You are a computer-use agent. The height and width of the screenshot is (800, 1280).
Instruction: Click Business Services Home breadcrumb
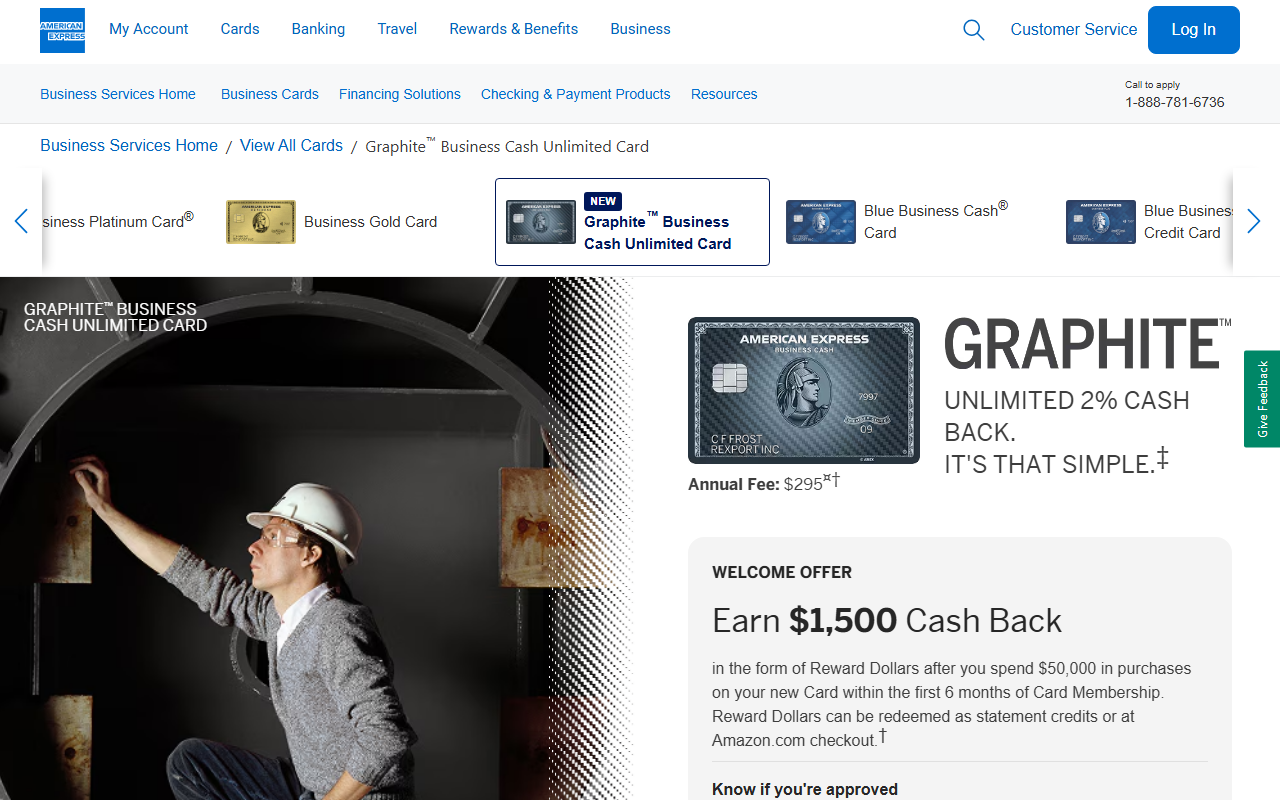tap(129, 146)
